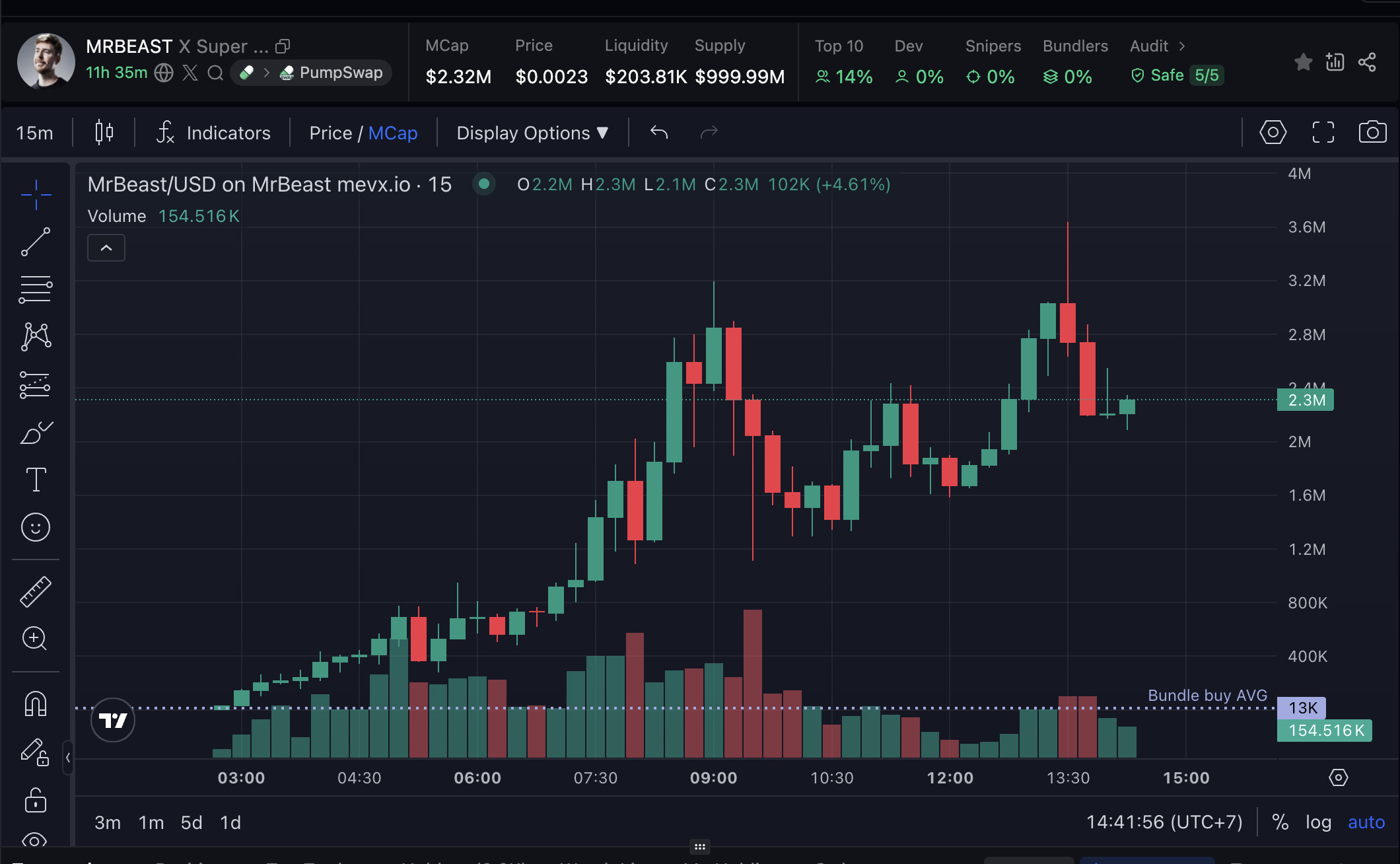Viewport: 1400px width, 864px height.
Task: Open the token X profile
Action: (190, 73)
